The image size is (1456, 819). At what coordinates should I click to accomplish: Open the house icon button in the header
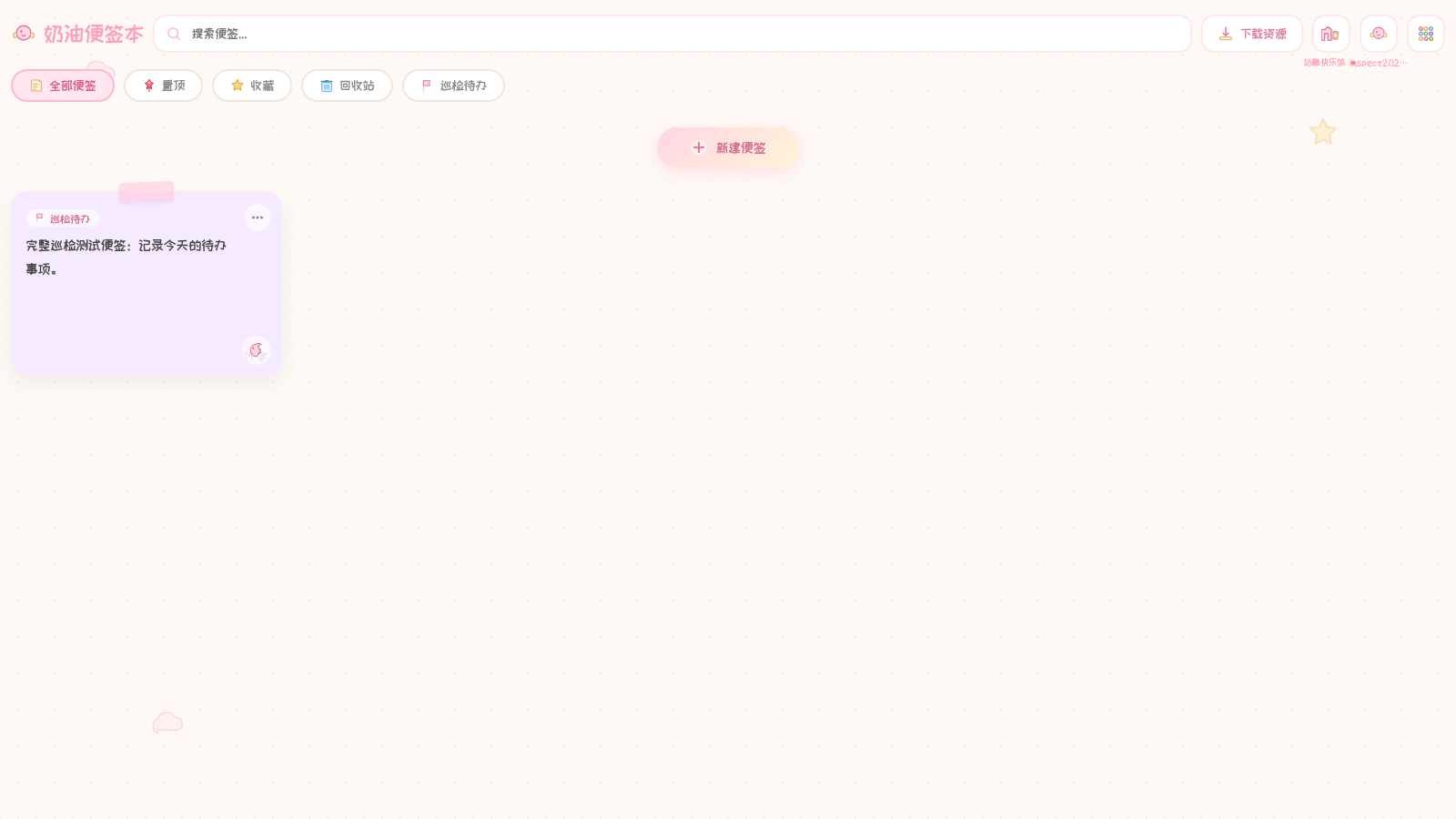[1330, 34]
